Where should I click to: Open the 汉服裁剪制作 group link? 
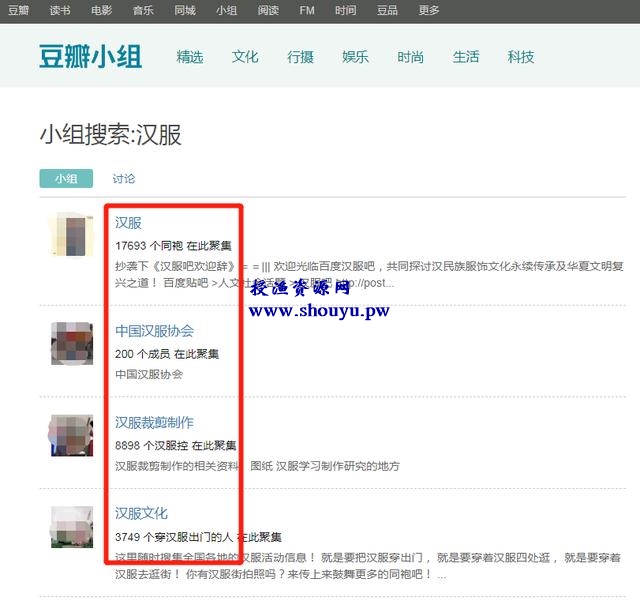coord(154,423)
